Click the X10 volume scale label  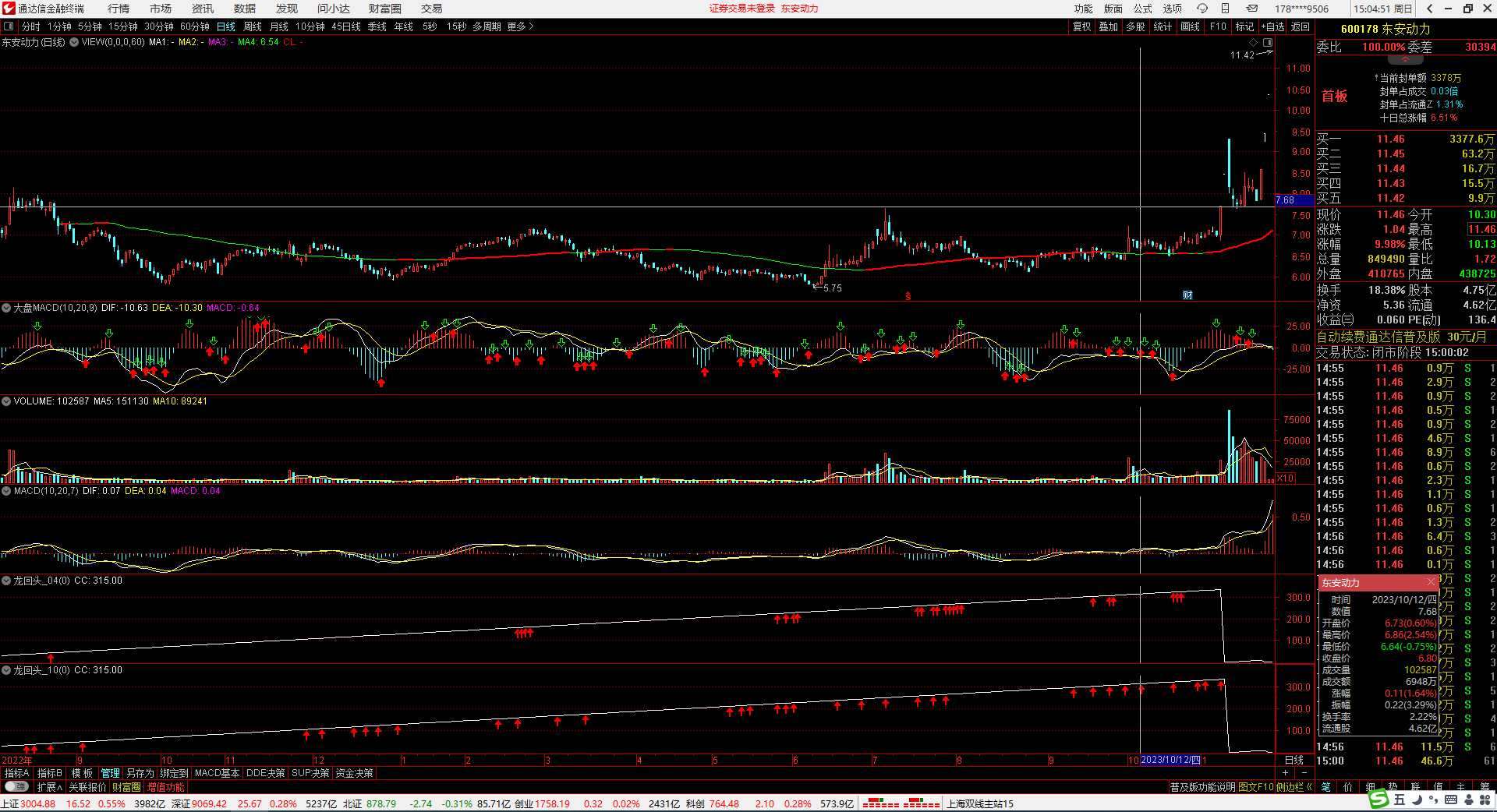coord(1286,478)
